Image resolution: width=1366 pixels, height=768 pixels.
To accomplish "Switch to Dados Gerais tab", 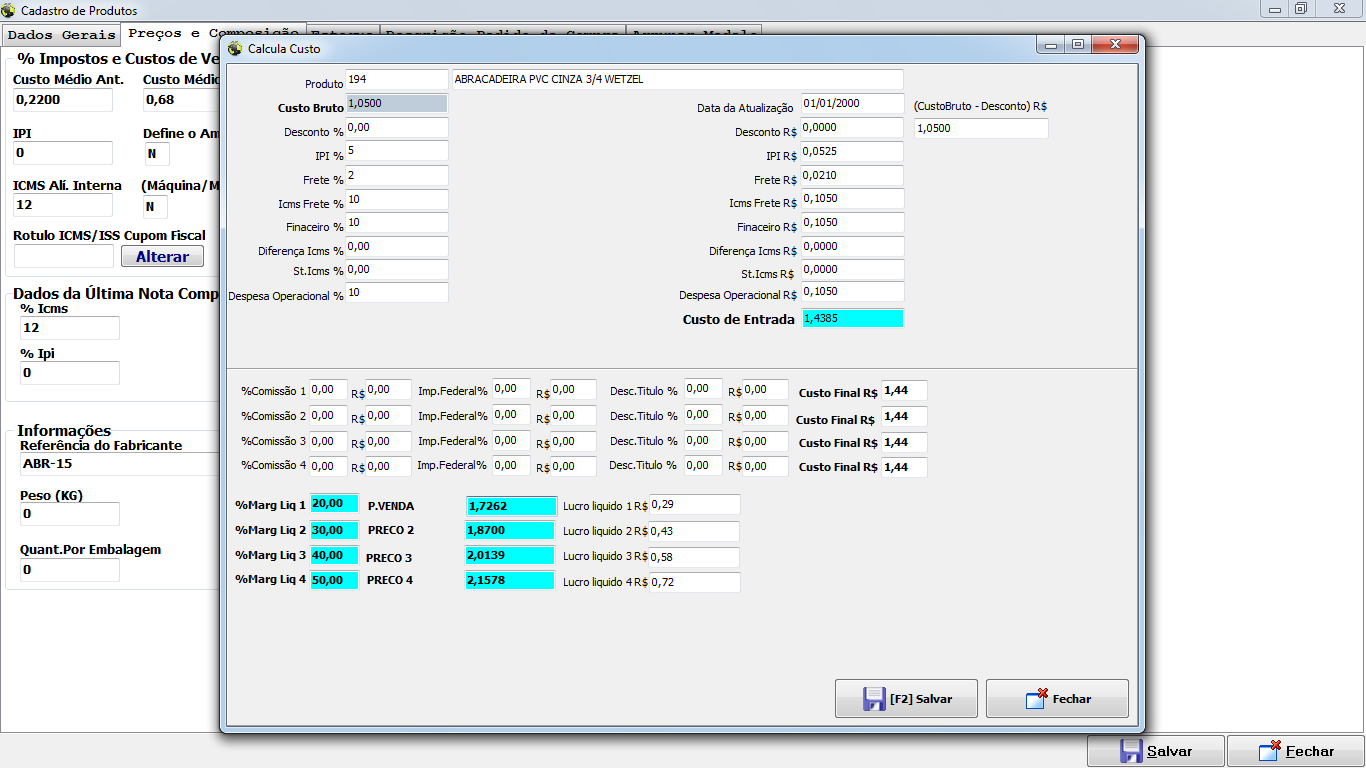I will [60, 35].
